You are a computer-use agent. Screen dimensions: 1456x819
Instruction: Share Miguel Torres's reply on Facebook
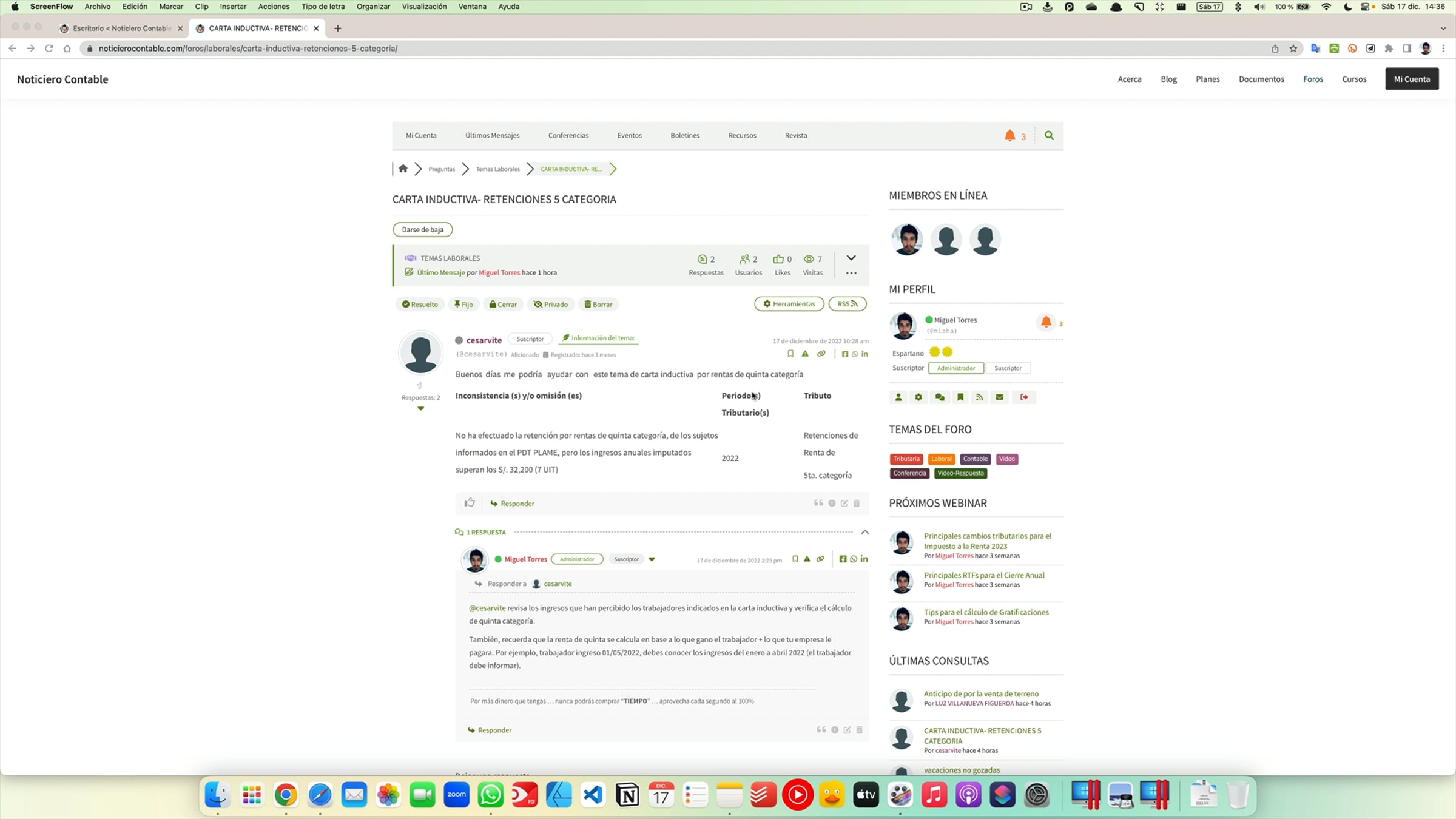[x=843, y=559]
